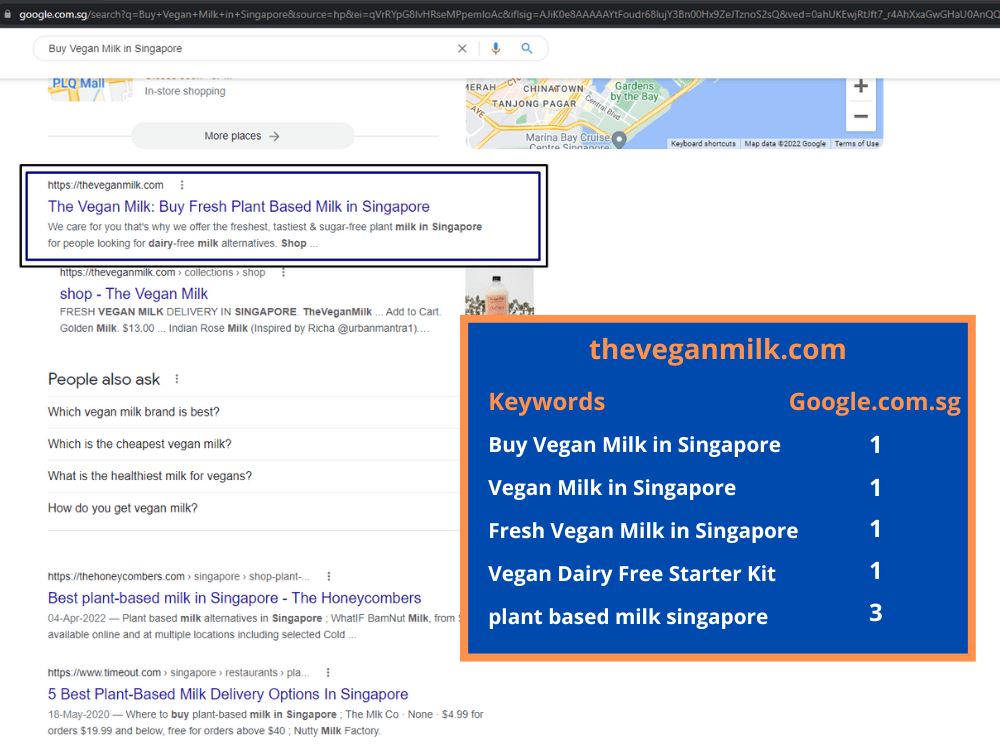Viewport: 1000px width, 750px height.
Task: Click the Marina Bay Cruise Centre map pin
Action: tap(619, 138)
